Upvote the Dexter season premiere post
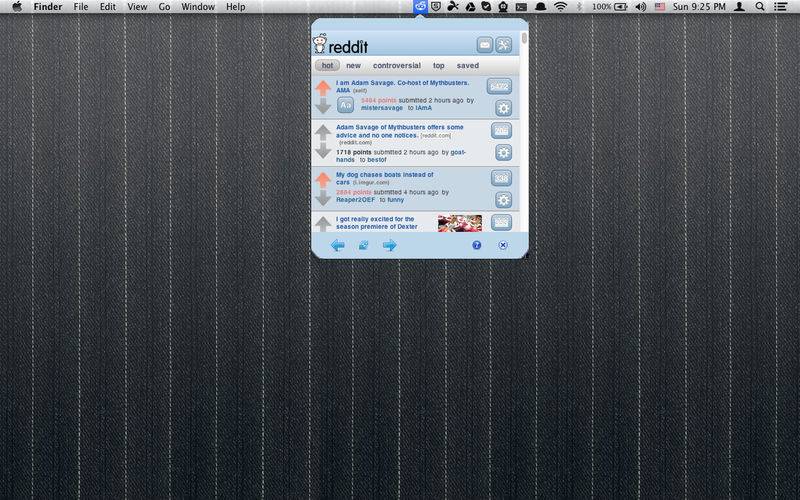 coord(322,223)
